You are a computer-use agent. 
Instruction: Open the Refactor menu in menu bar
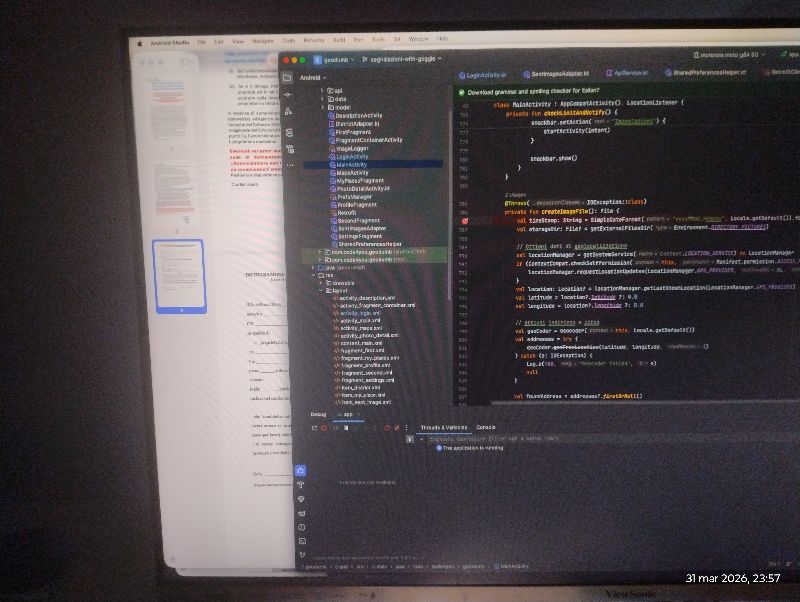[x=316, y=40]
